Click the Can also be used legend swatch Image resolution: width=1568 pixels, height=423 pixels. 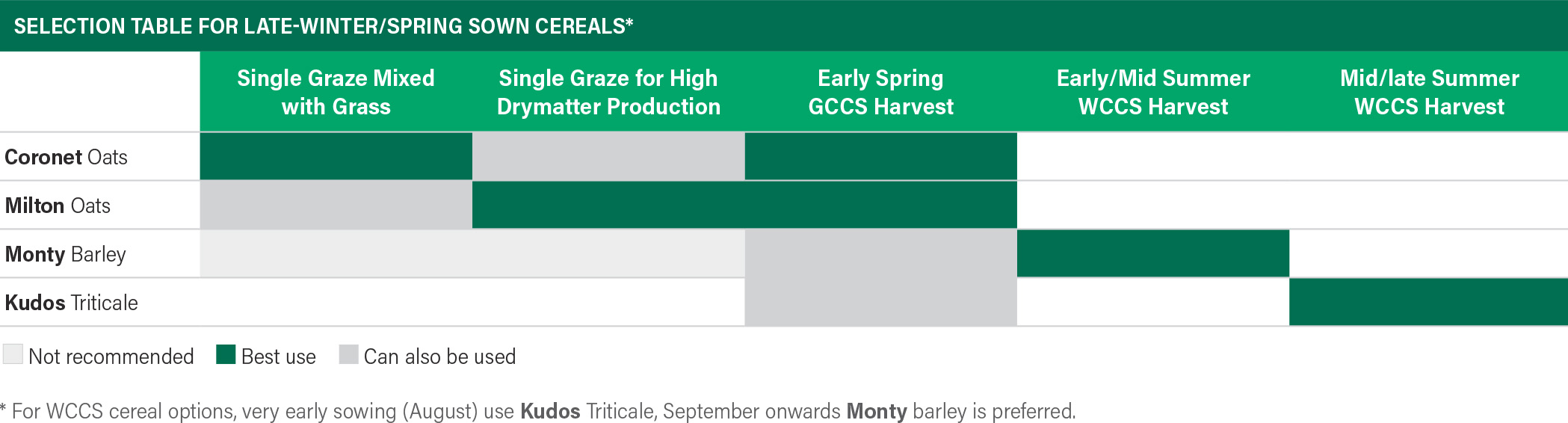tap(349, 354)
